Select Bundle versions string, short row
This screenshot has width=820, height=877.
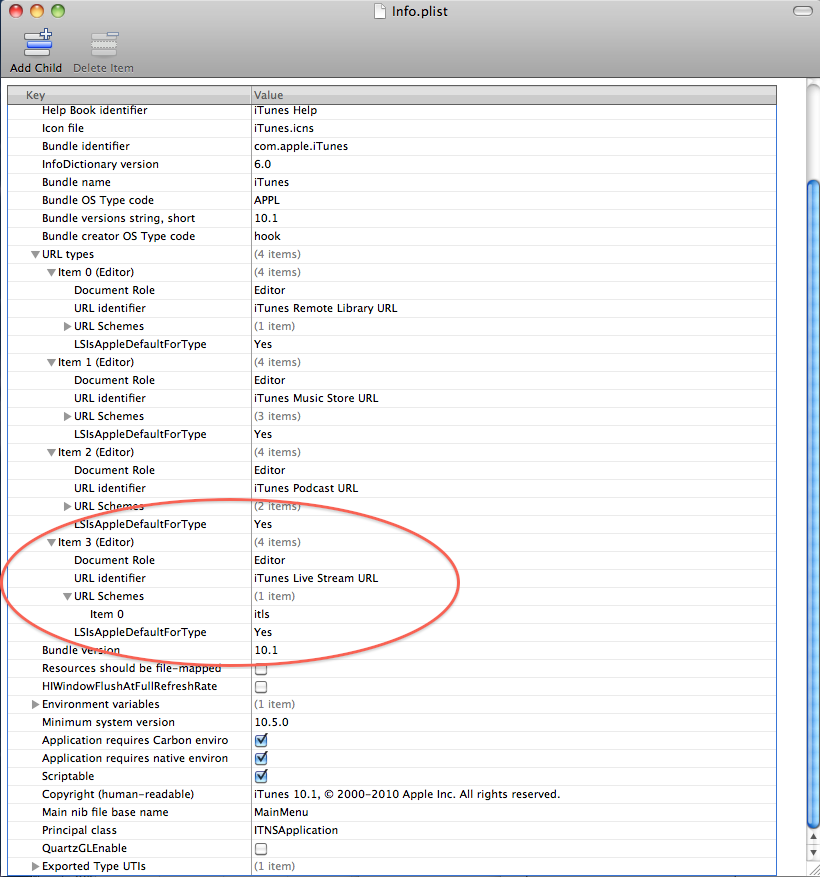tap(392, 218)
